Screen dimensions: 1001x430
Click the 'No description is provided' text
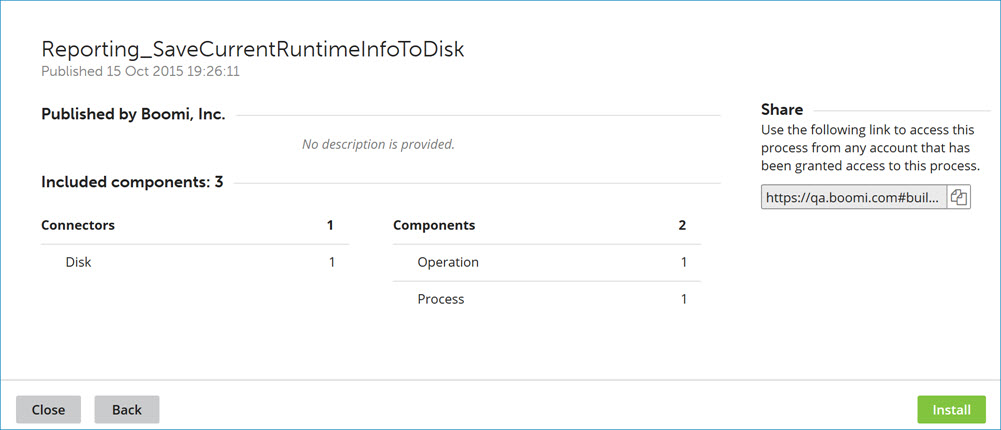[x=378, y=144]
